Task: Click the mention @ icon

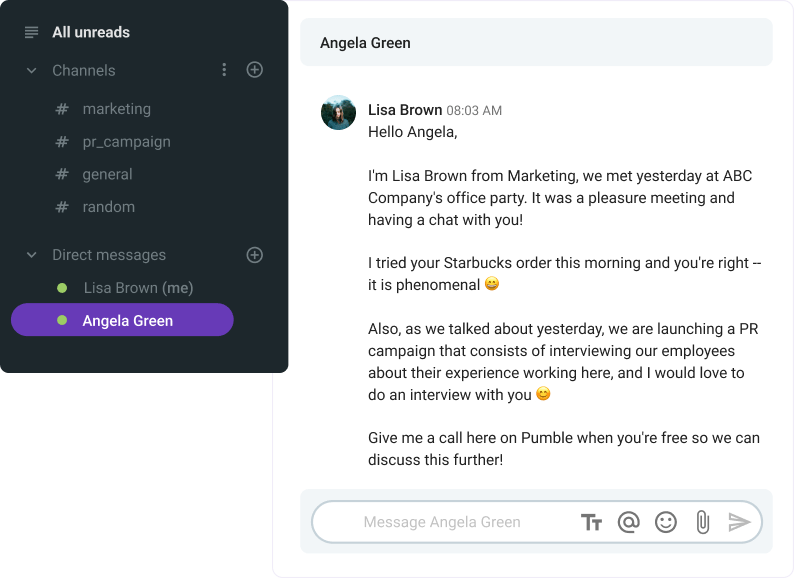Action: tap(628, 522)
